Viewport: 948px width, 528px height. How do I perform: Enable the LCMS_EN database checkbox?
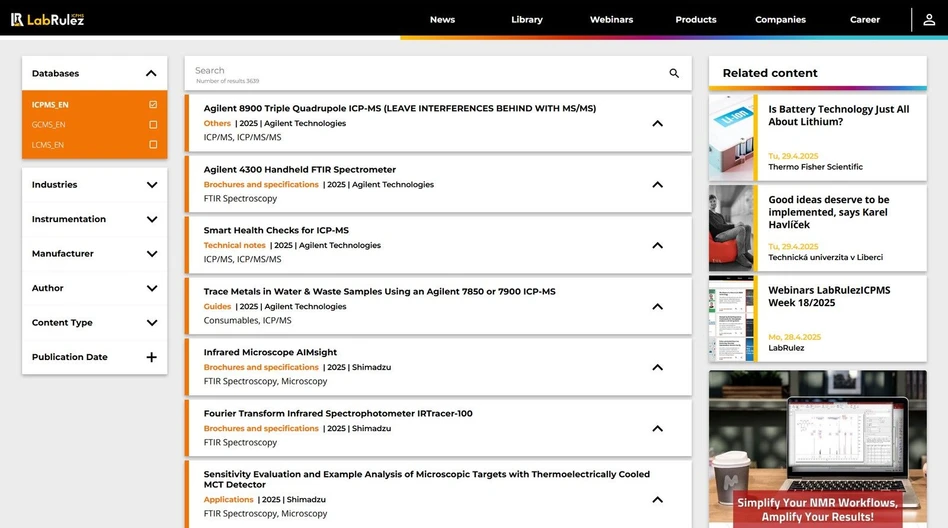[x=153, y=145]
